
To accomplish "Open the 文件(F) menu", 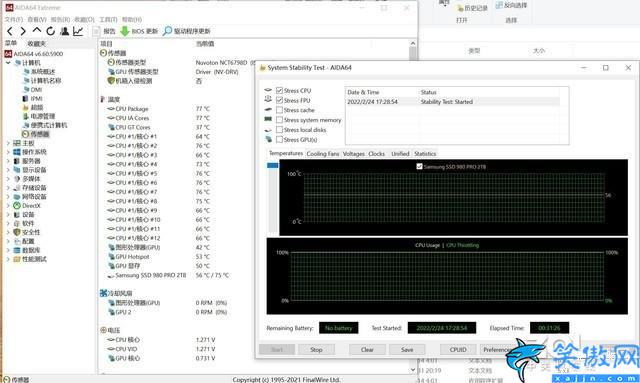I will (13, 19).
